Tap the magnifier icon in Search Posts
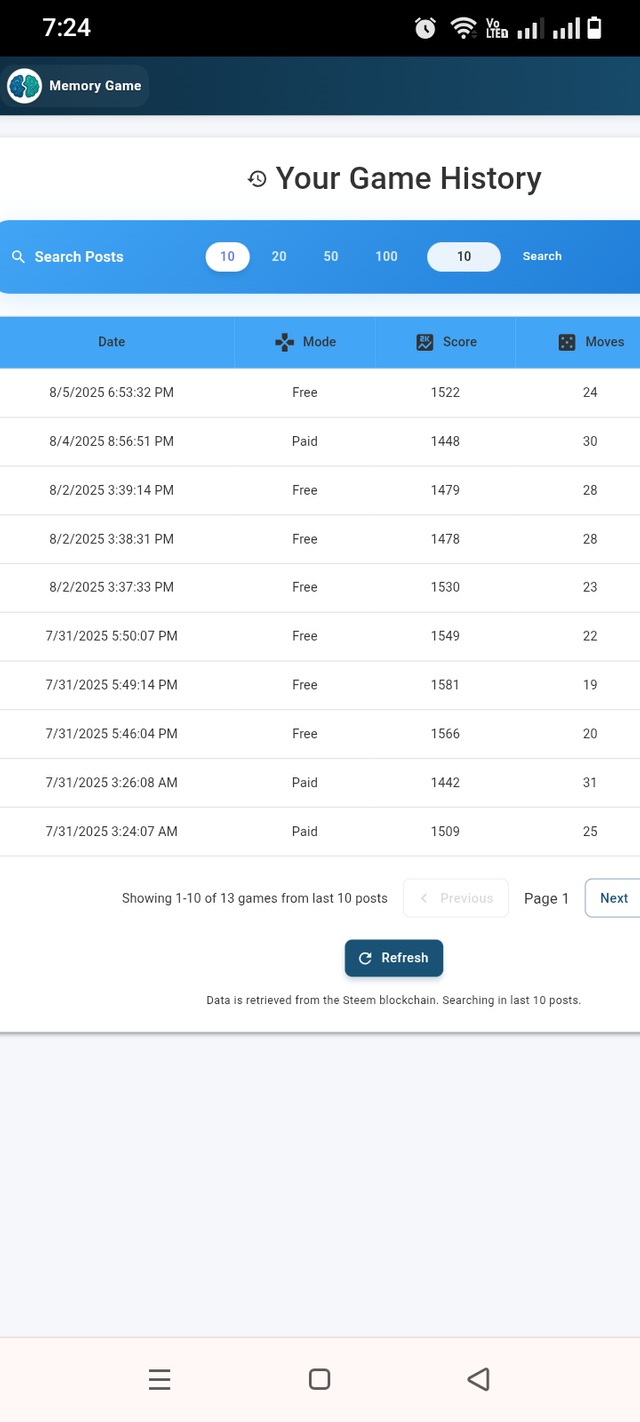640x1422 pixels. (x=18, y=257)
